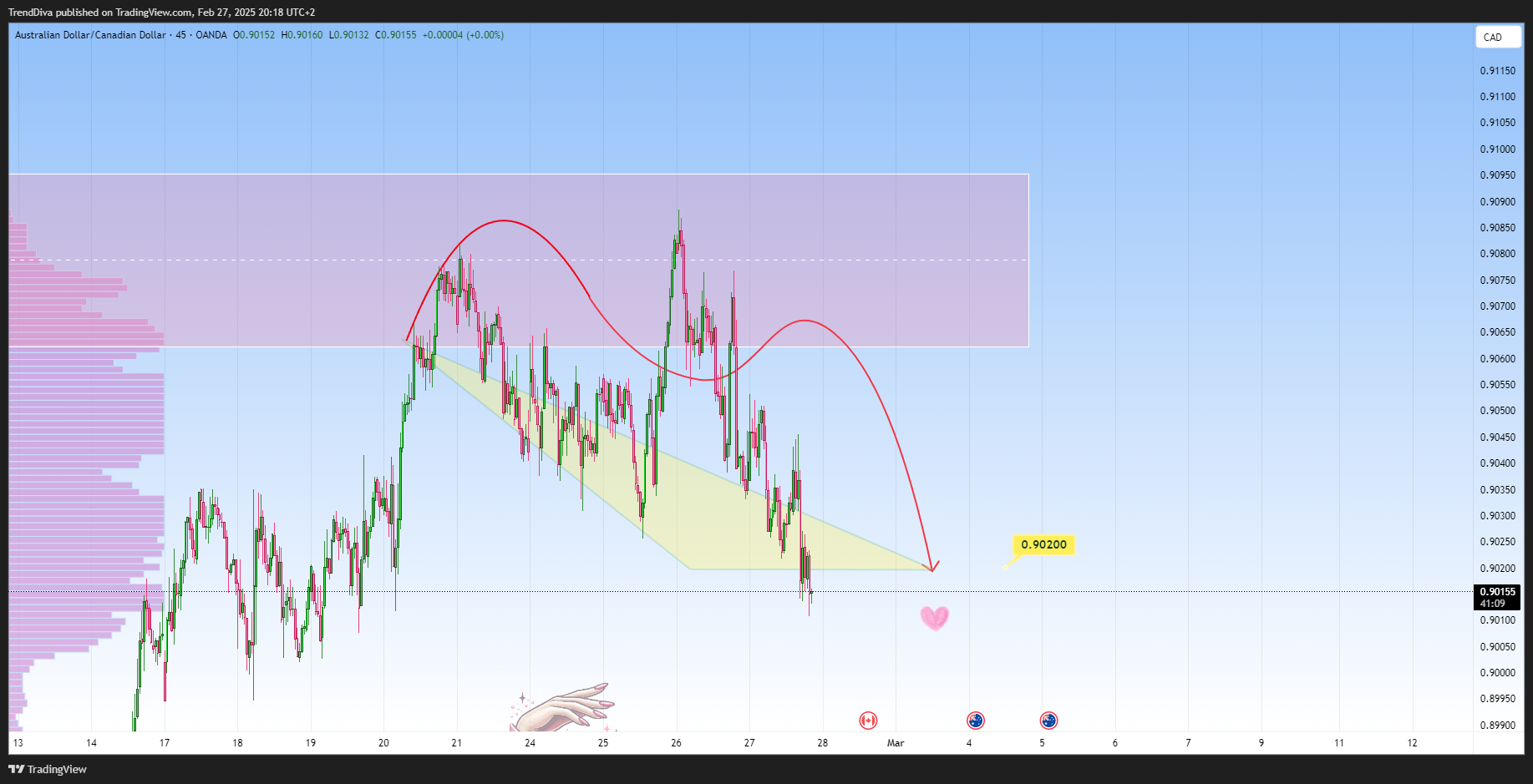Viewport: 1533px width, 784px height.
Task: Click date 26 on the time axis
Action: [x=676, y=743]
